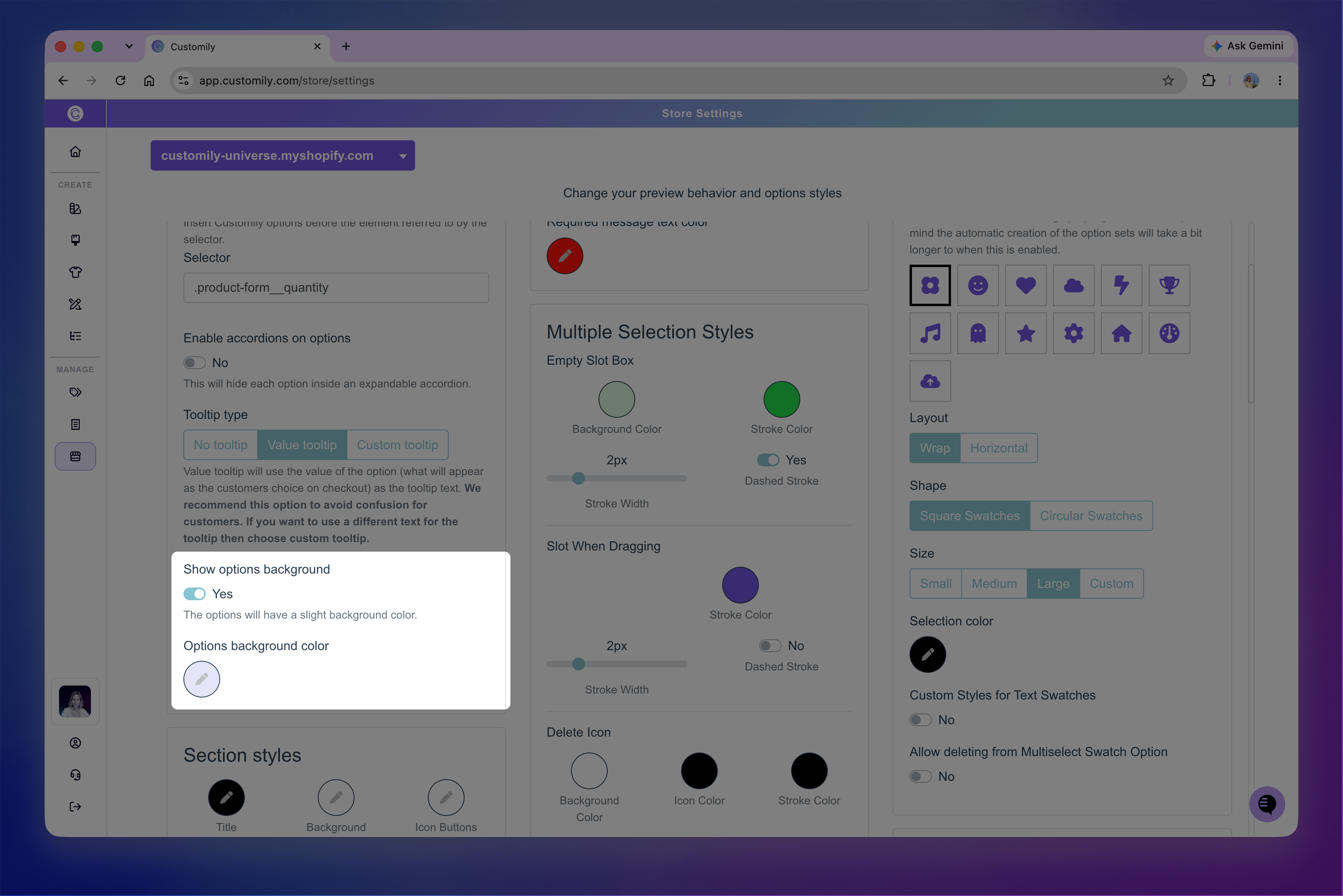
Task: Toggle Enable accordions on options switch
Action: click(x=194, y=362)
